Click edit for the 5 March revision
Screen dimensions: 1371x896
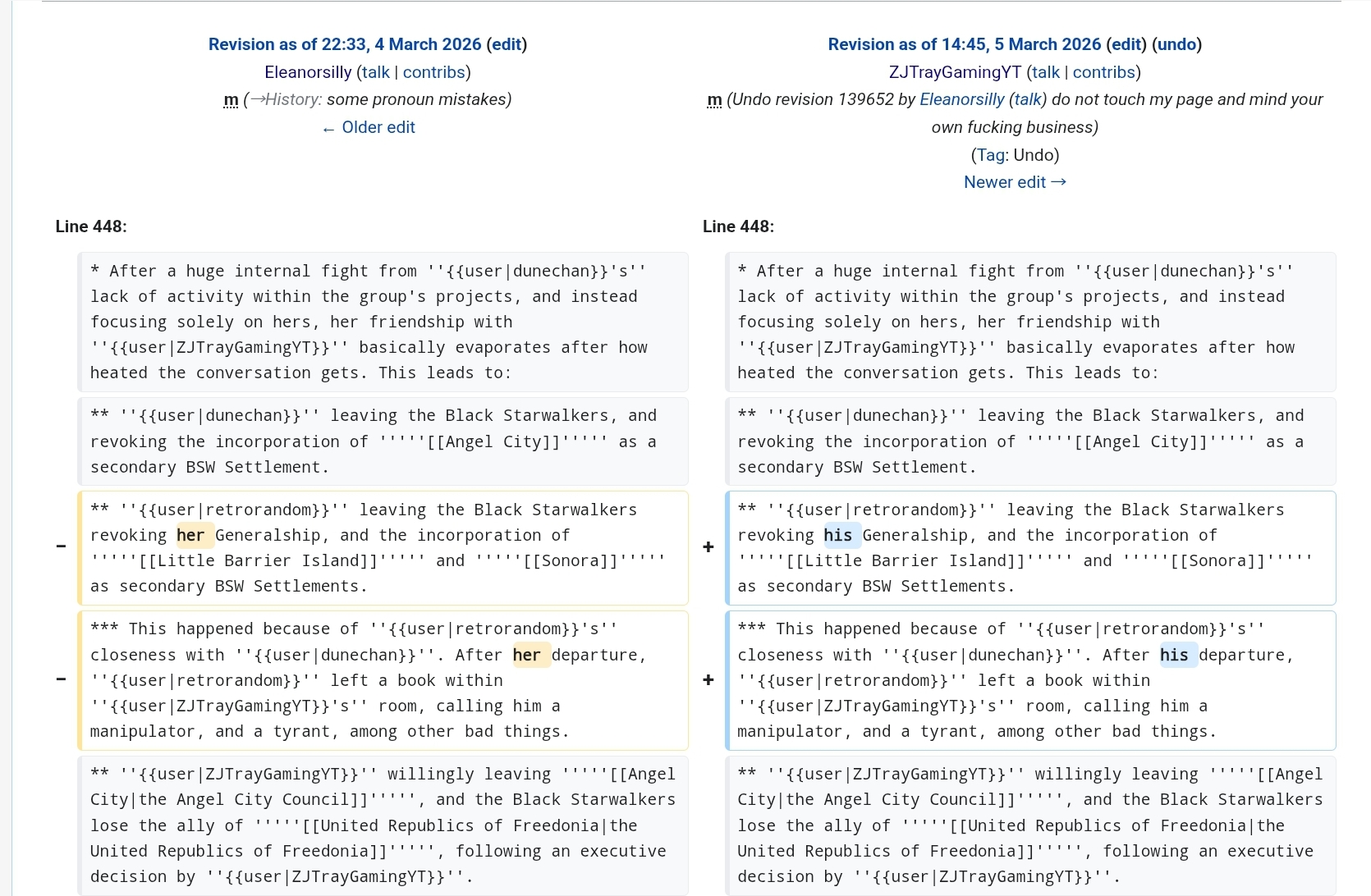(x=1126, y=44)
